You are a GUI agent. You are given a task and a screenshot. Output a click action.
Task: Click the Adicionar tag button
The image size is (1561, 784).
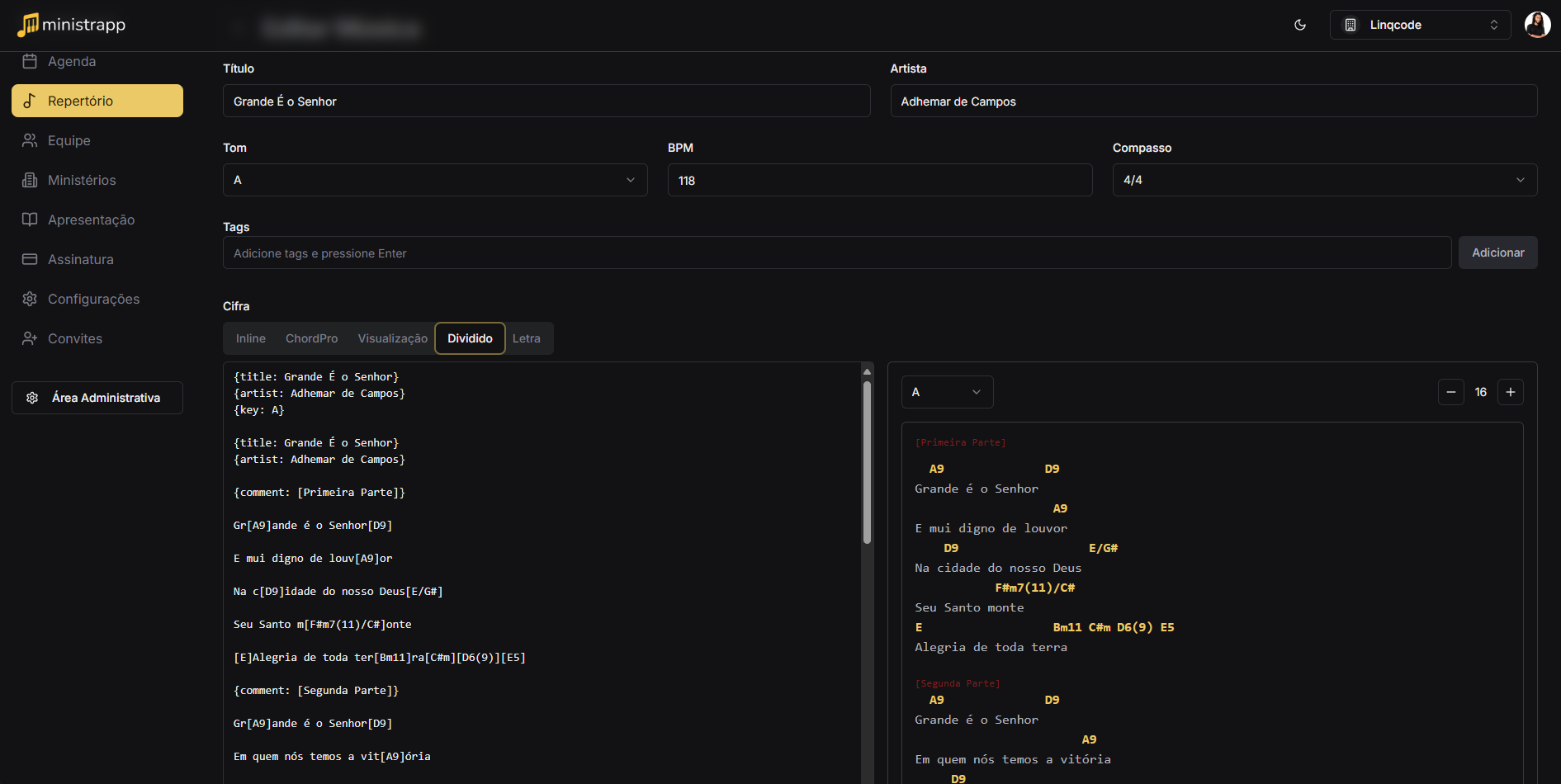(x=1497, y=253)
